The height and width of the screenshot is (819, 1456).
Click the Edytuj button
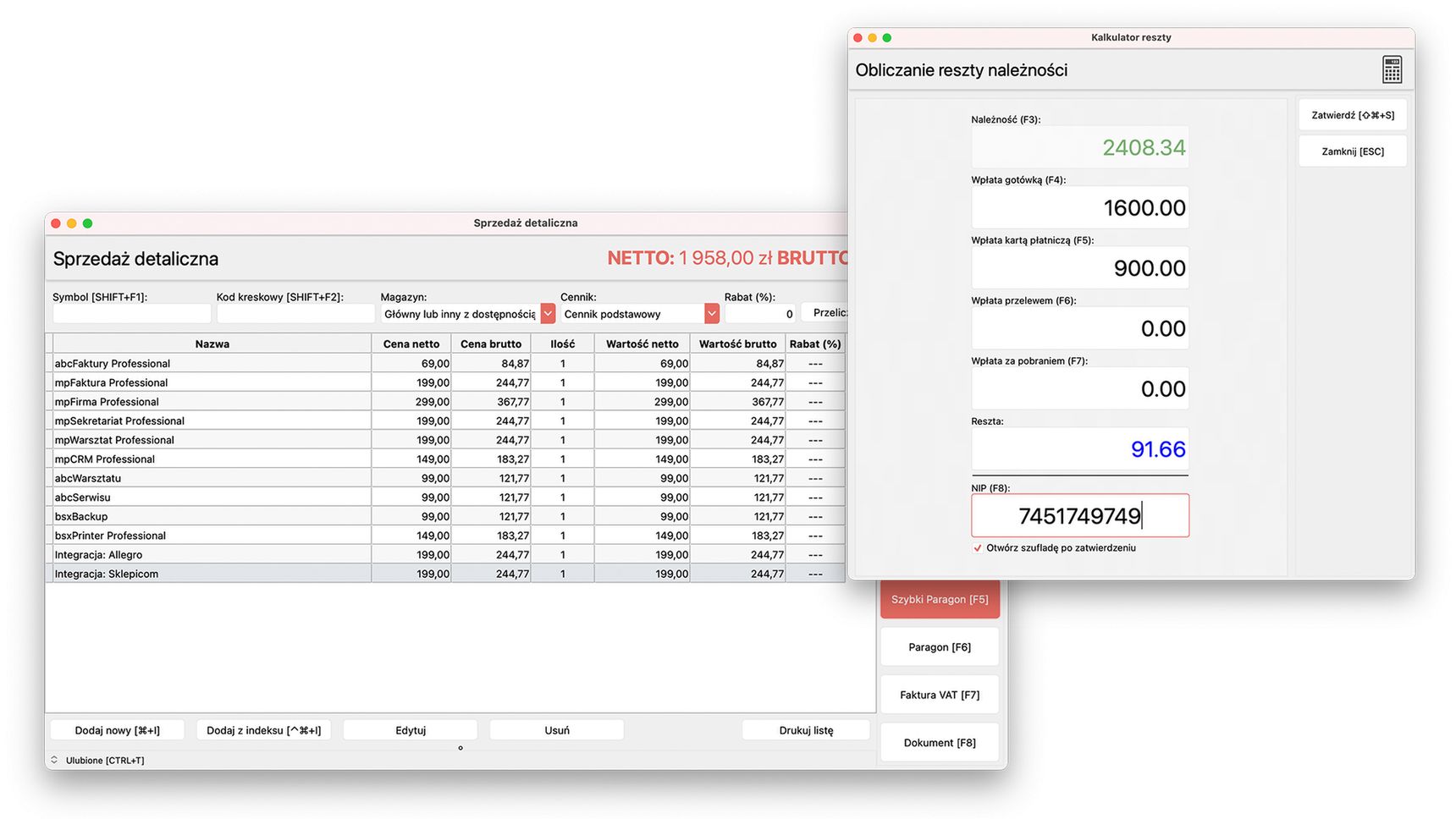[x=411, y=730]
